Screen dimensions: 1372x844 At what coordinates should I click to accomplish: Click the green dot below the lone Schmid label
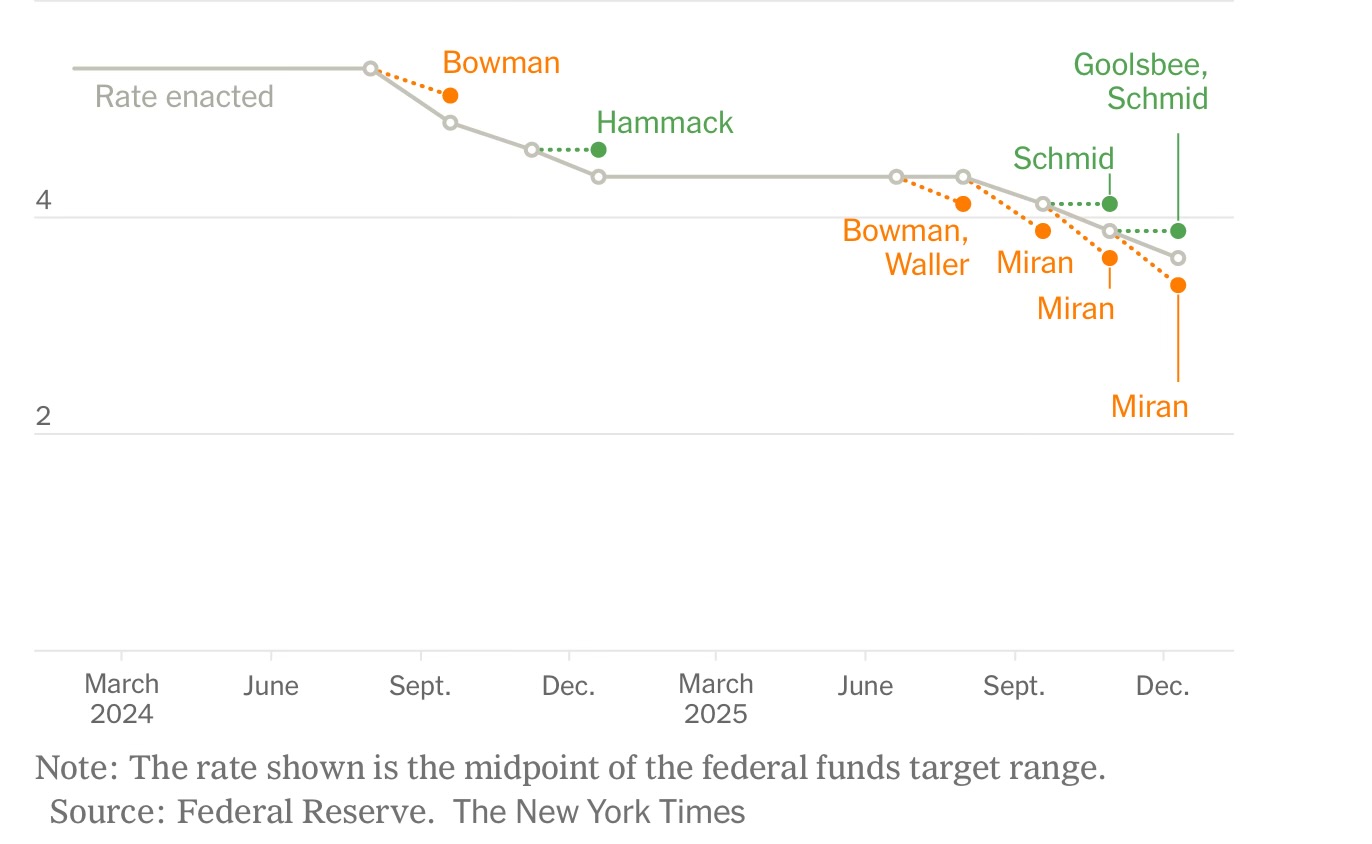pyautogui.click(x=1109, y=204)
